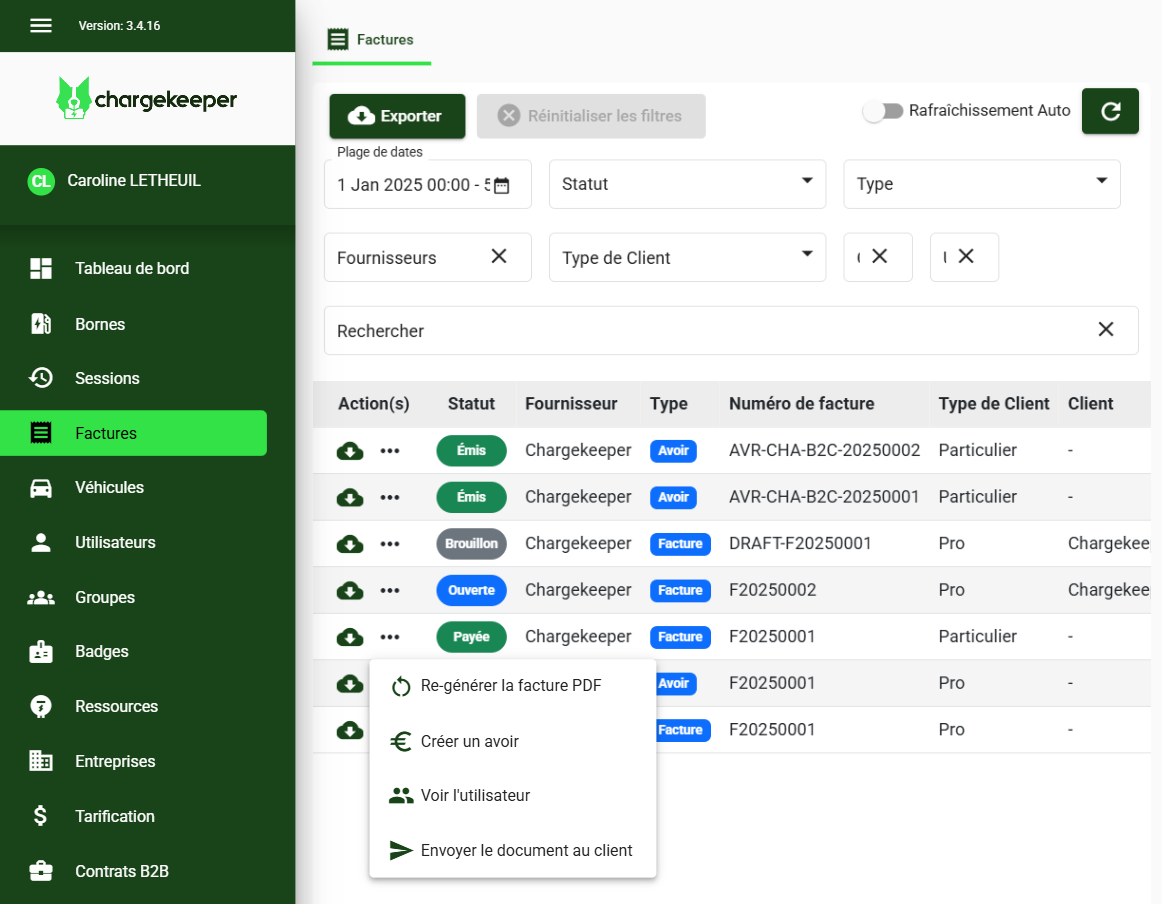Click Réinitialiser les filtres button
This screenshot has width=1162, height=904.
591,116
